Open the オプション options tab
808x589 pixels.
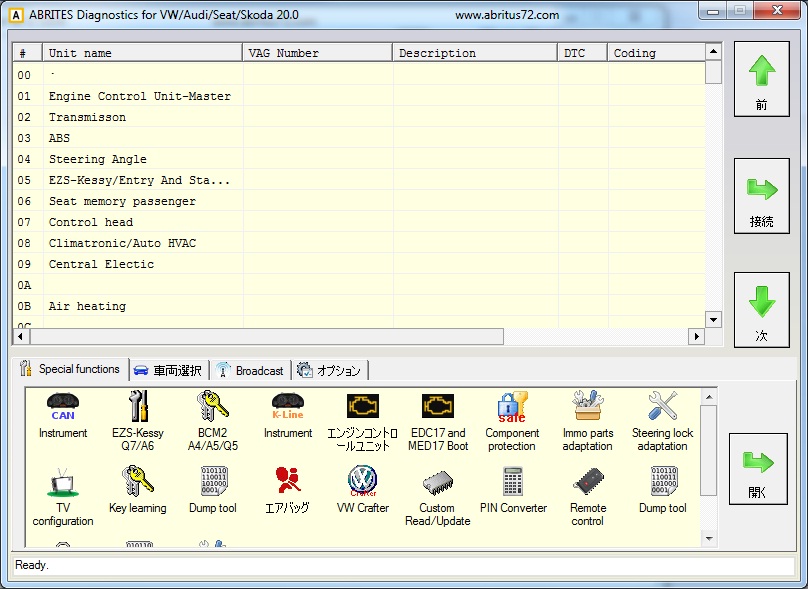[330, 371]
